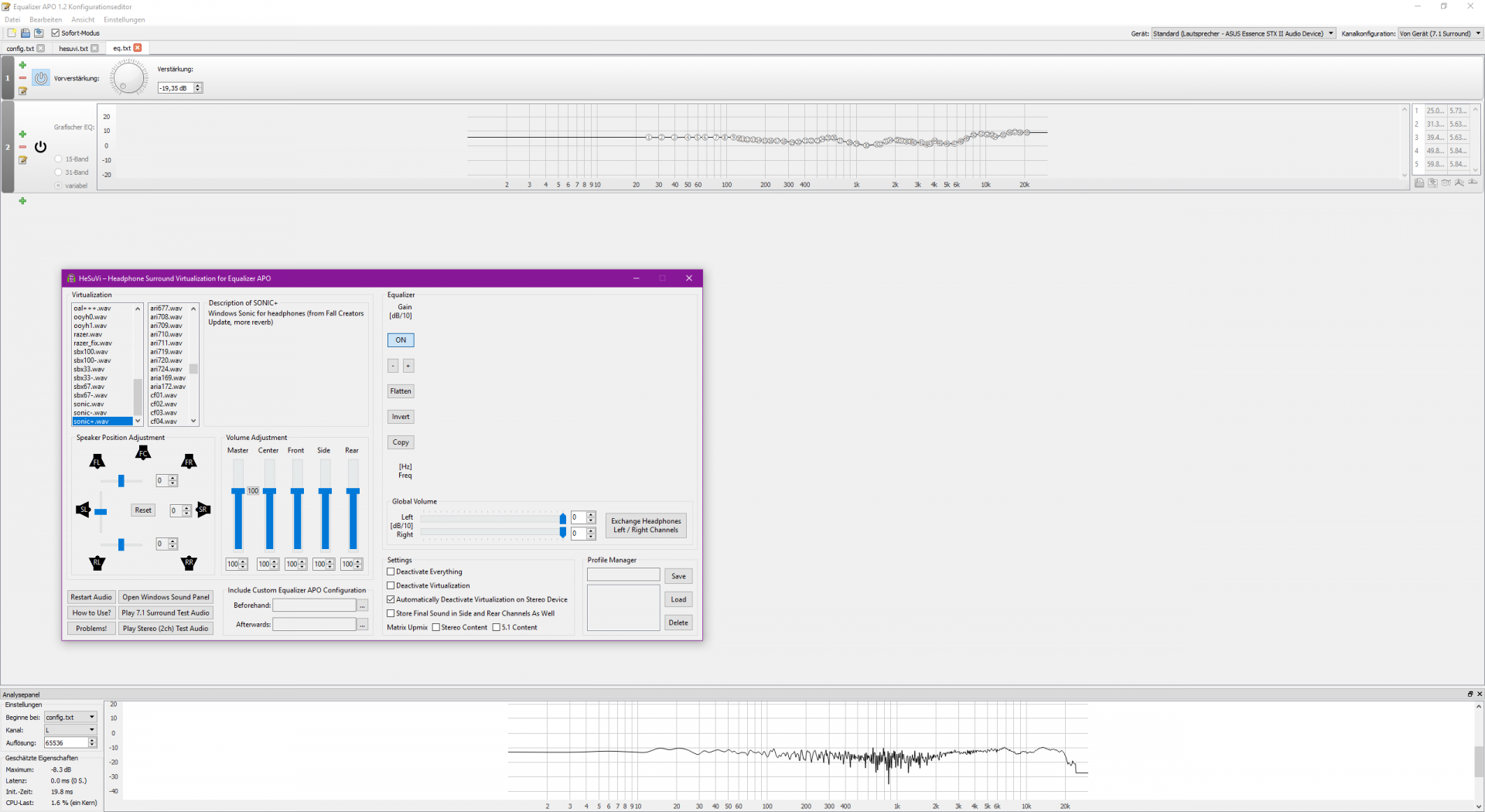Click the normalize response icon below the table
Viewport: 1485px width, 812px height.
pos(1459,183)
